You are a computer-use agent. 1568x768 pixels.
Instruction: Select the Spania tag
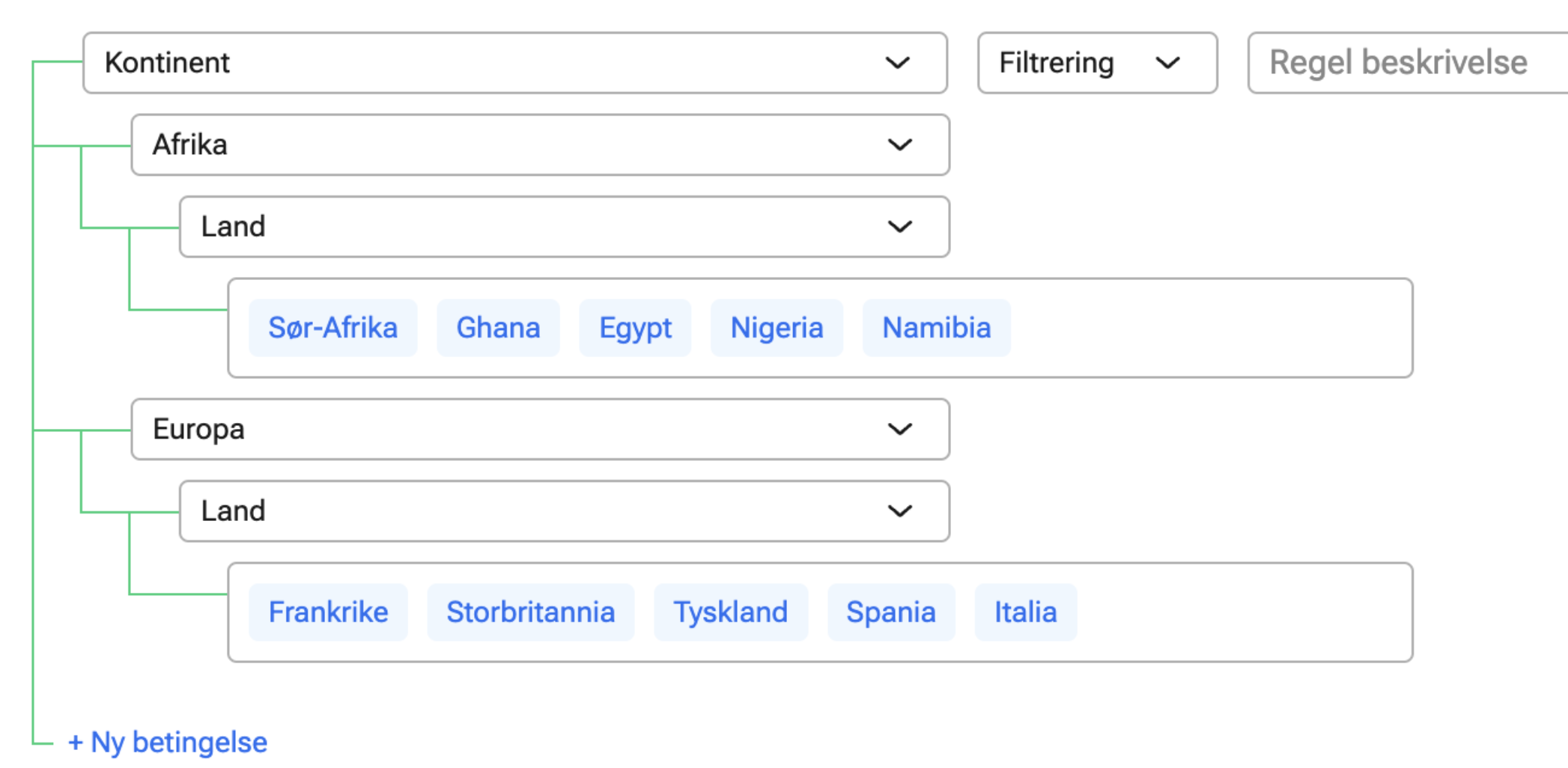890,612
